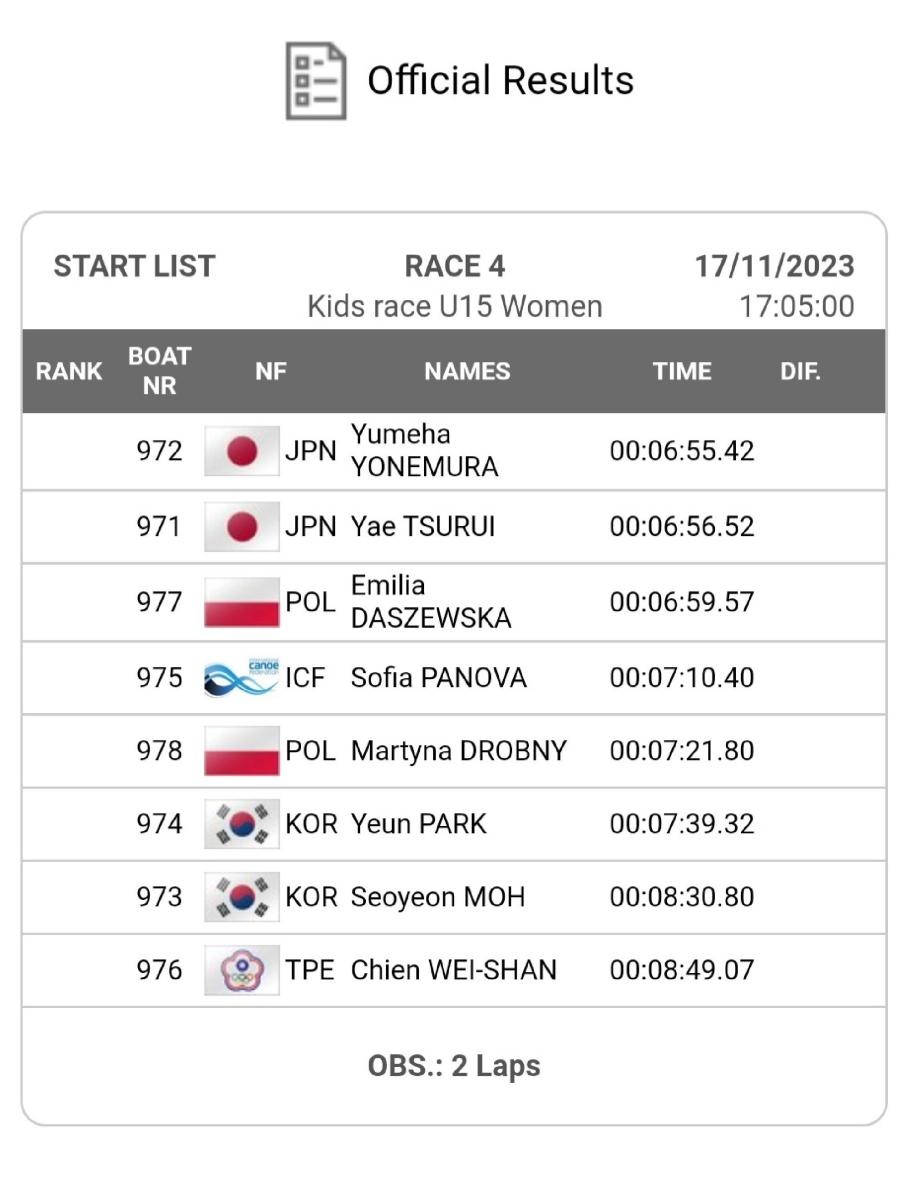
Task: Click the Japan flag beside Yae Tsurui
Action: point(242,527)
